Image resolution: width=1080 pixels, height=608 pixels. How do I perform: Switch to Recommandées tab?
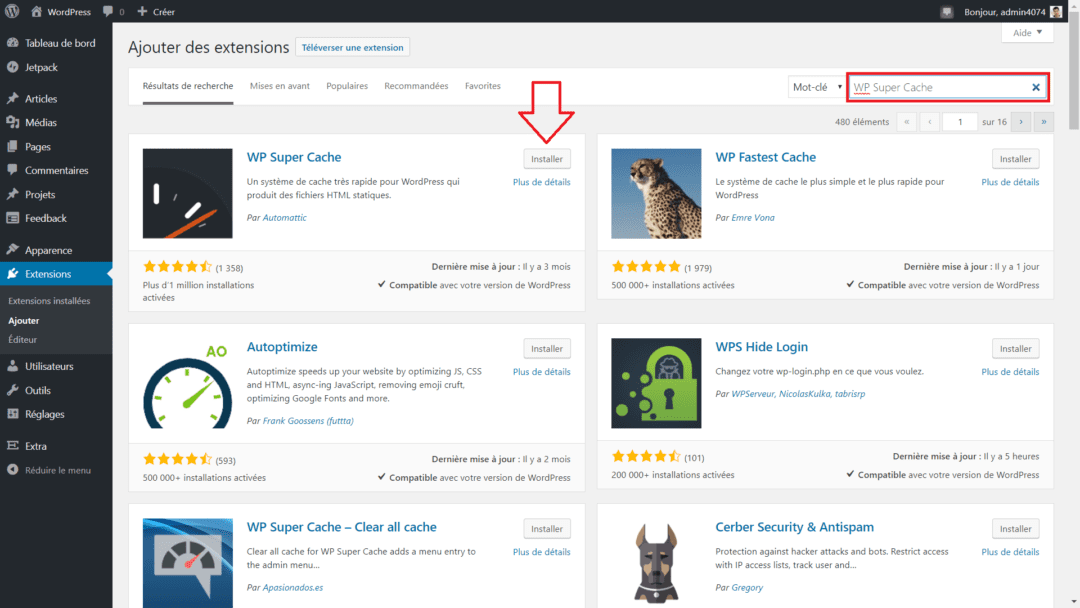pos(416,86)
